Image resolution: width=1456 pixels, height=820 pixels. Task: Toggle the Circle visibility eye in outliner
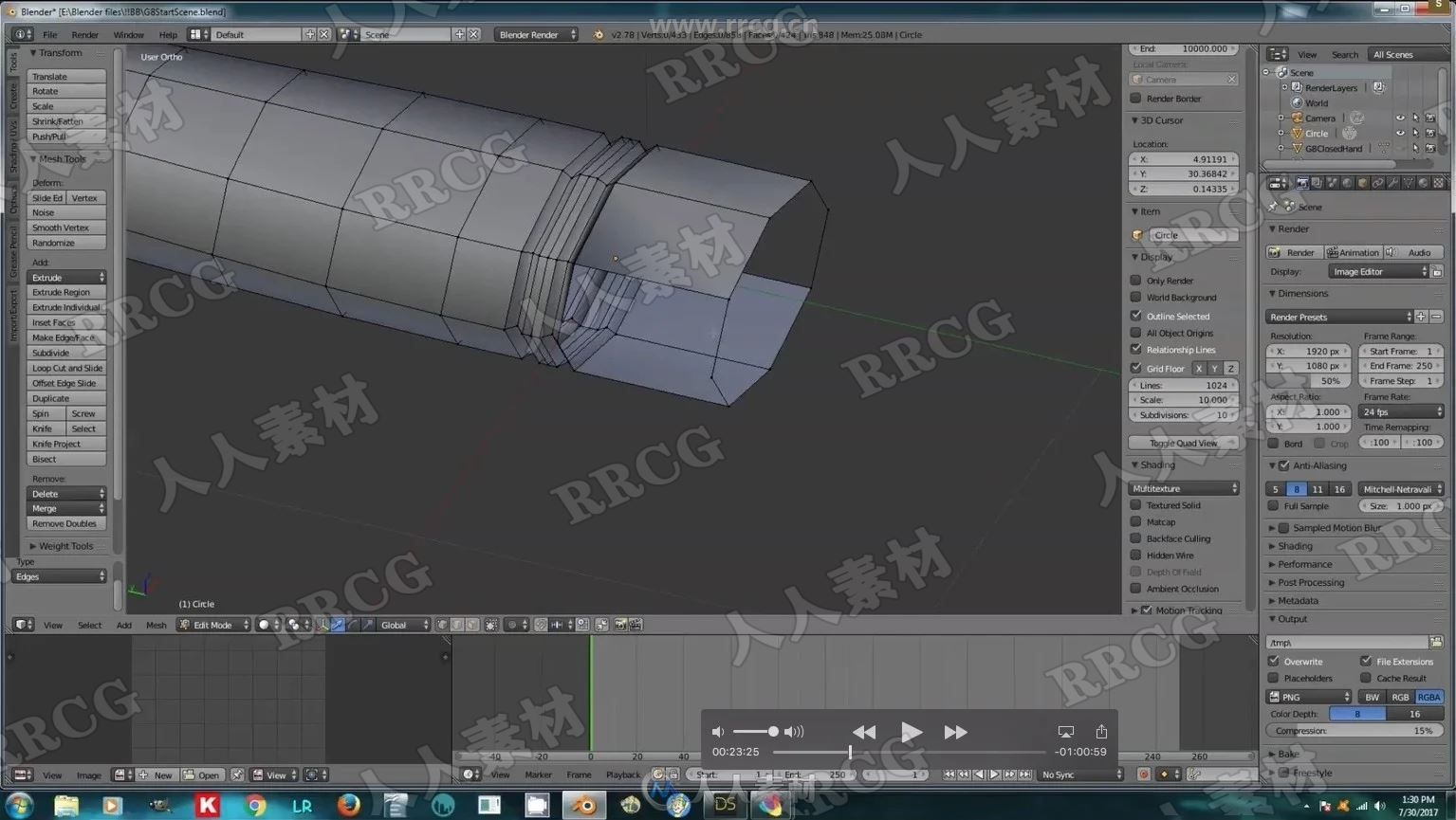tap(1400, 133)
